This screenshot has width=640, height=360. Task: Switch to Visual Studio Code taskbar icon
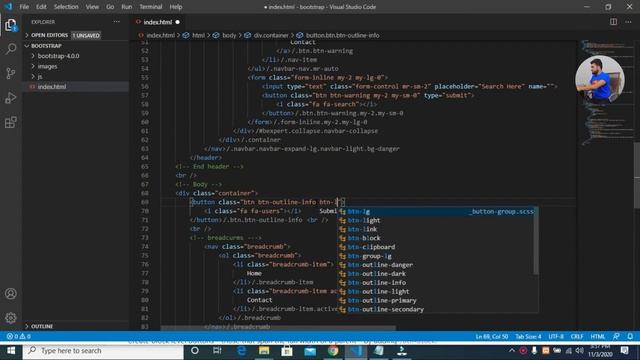coord(356,351)
